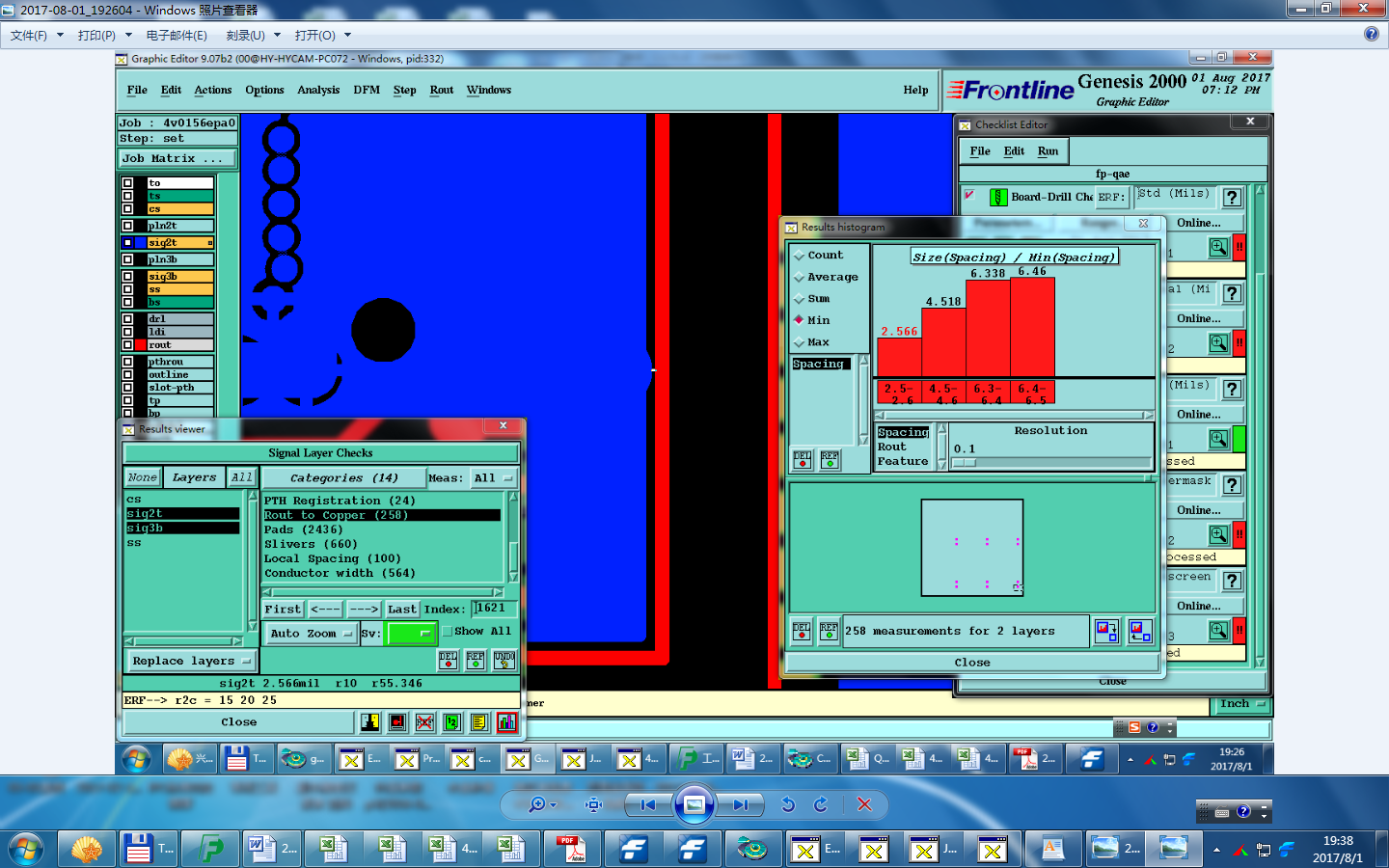Rotate the photo clockwise
1389x868 pixels.
pos(821,804)
